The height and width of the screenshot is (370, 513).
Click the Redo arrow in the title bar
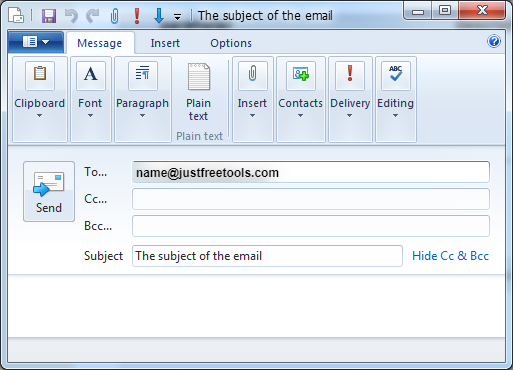pyautogui.click(x=93, y=16)
